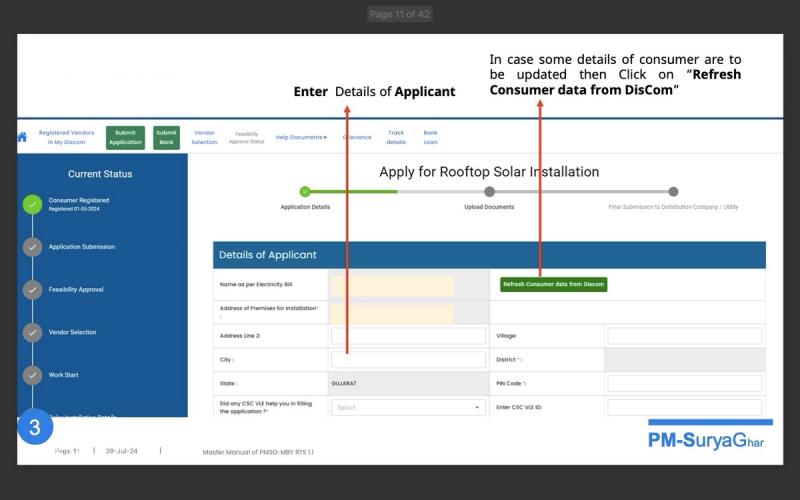The width and height of the screenshot is (800, 500).
Task: Click the Current Status heading
Action: point(100,174)
